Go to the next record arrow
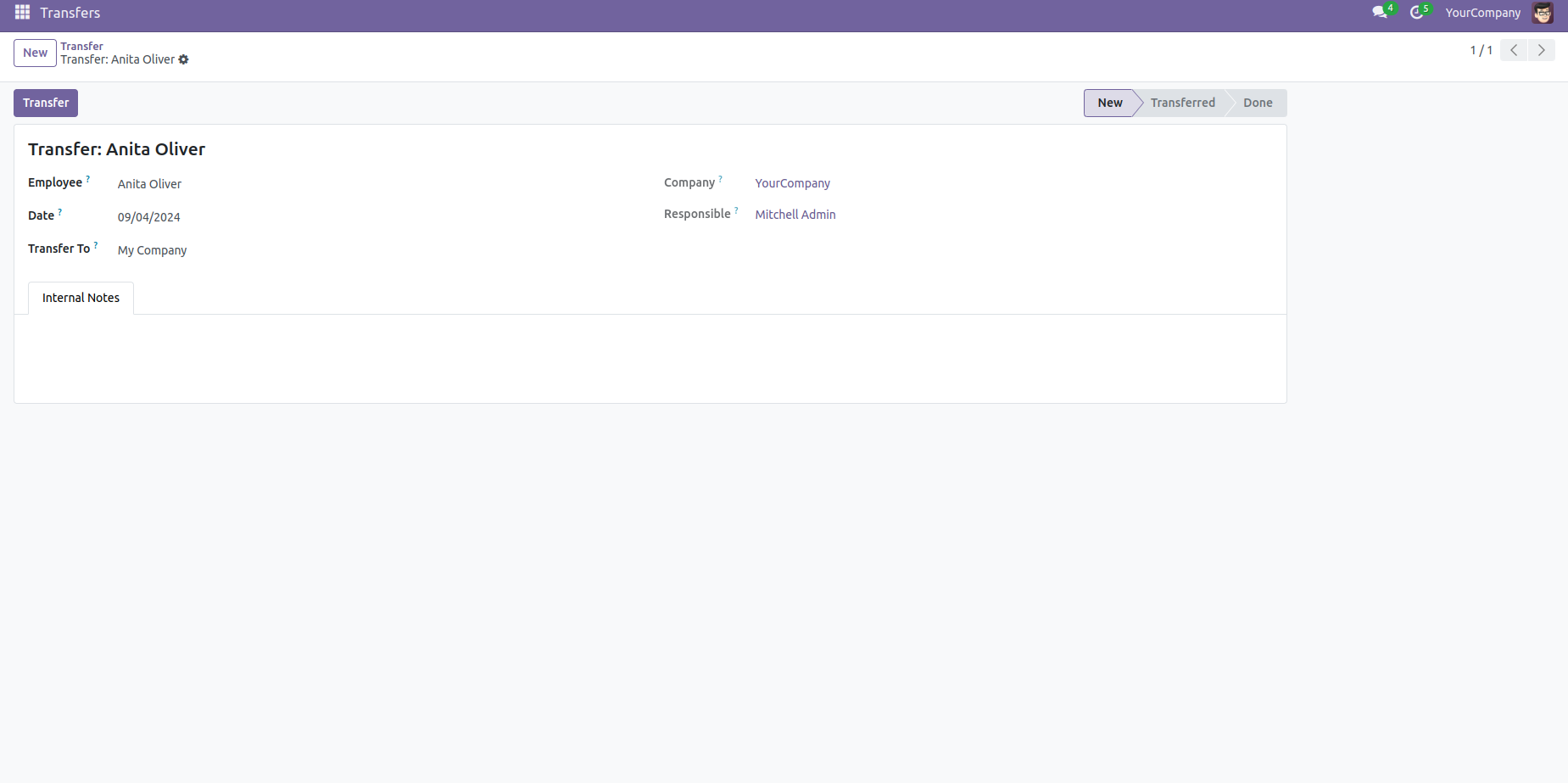The width and height of the screenshot is (1568, 783). [x=1541, y=50]
